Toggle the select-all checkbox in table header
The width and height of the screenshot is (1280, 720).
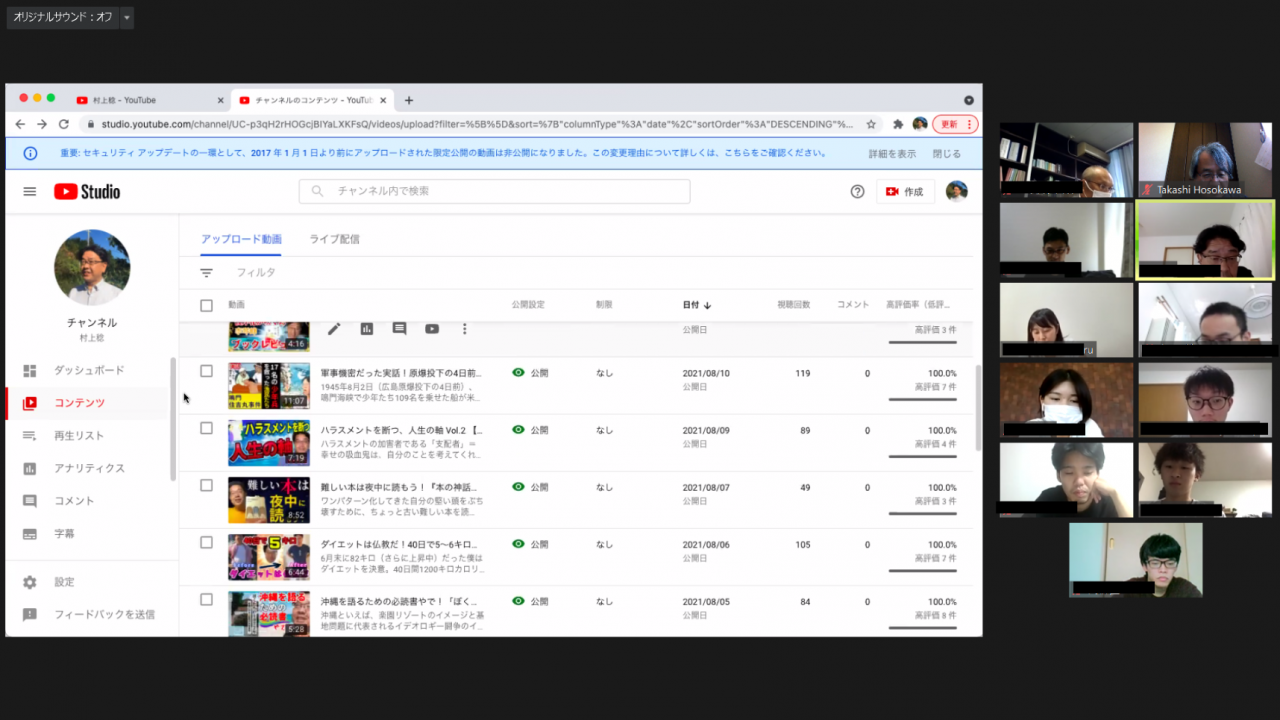[x=206, y=305]
